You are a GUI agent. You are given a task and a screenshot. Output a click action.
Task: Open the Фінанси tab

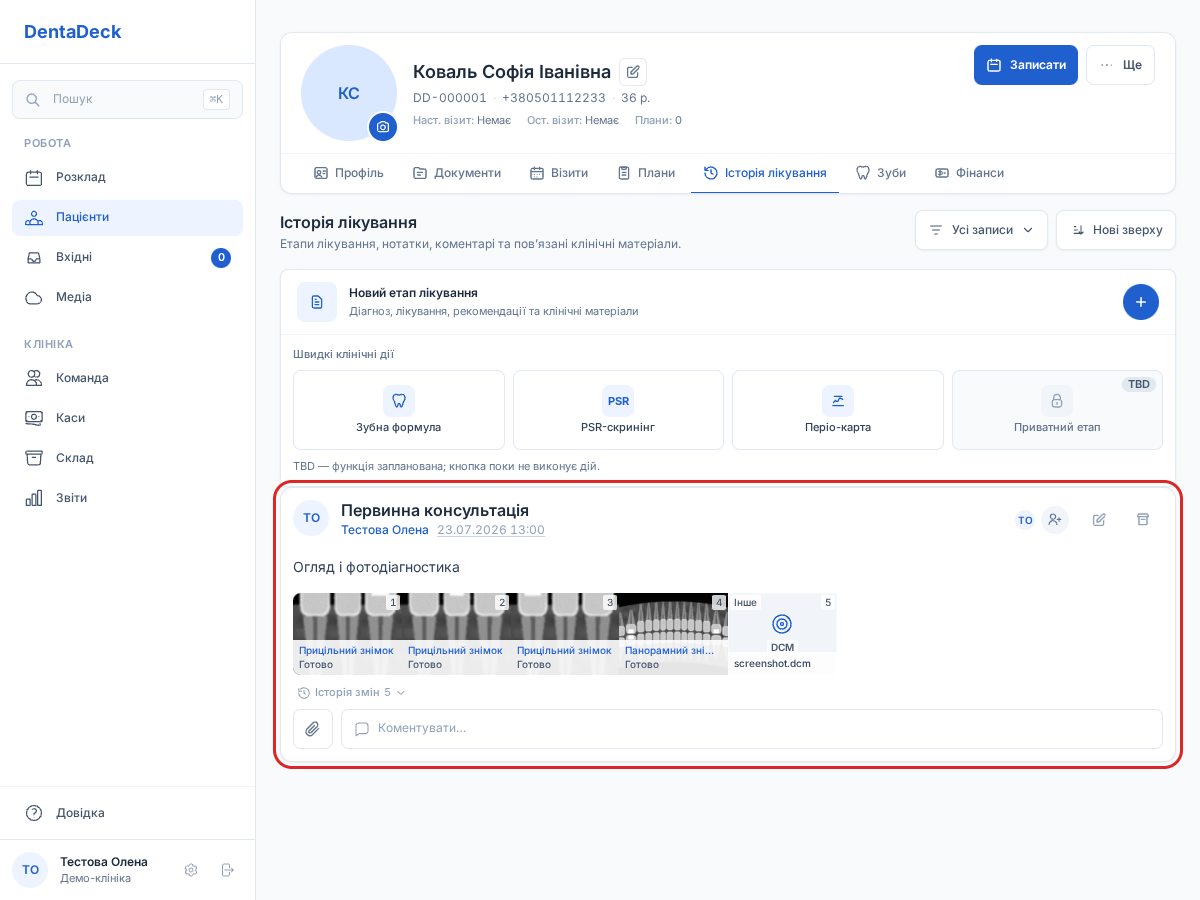pos(969,173)
